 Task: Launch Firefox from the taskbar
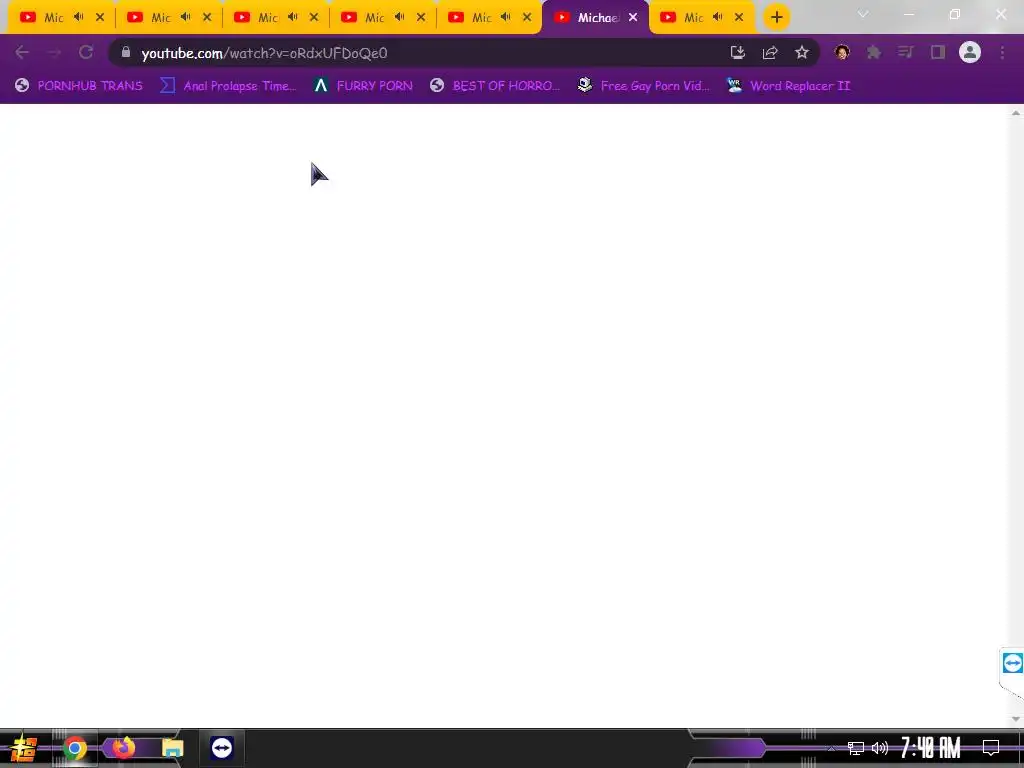click(123, 747)
